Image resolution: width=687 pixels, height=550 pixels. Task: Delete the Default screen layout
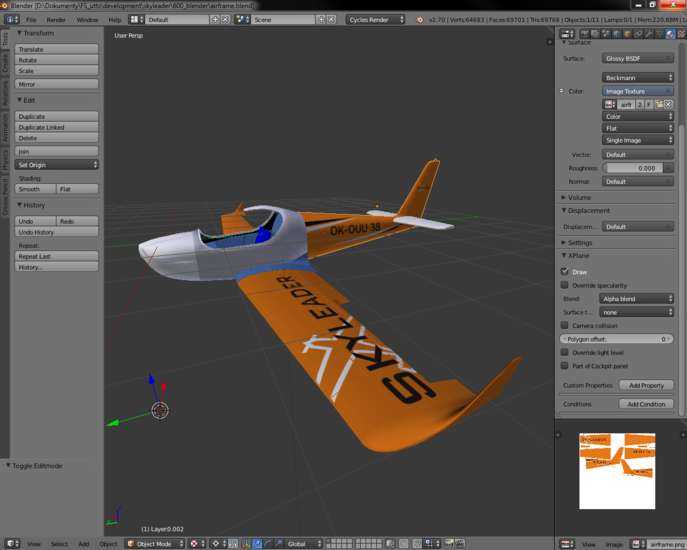(225, 20)
